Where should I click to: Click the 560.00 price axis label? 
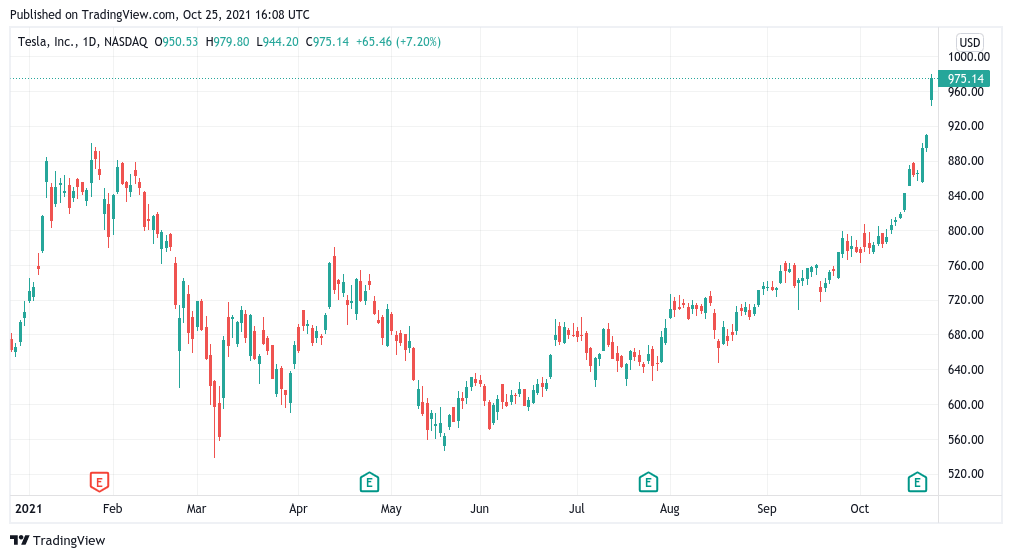[966, 439]
